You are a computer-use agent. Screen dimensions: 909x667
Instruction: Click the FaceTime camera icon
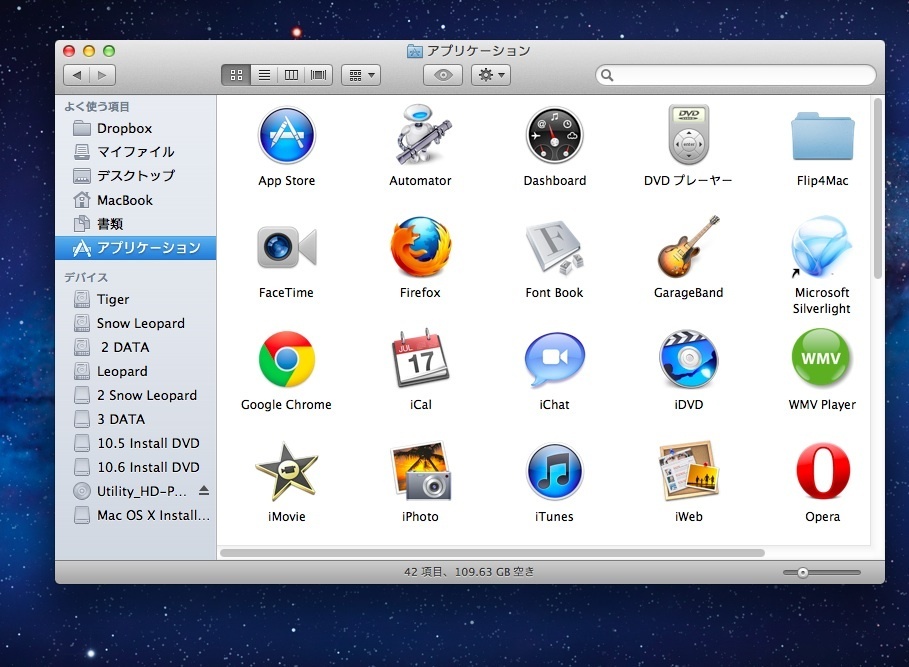click(286, 247)
